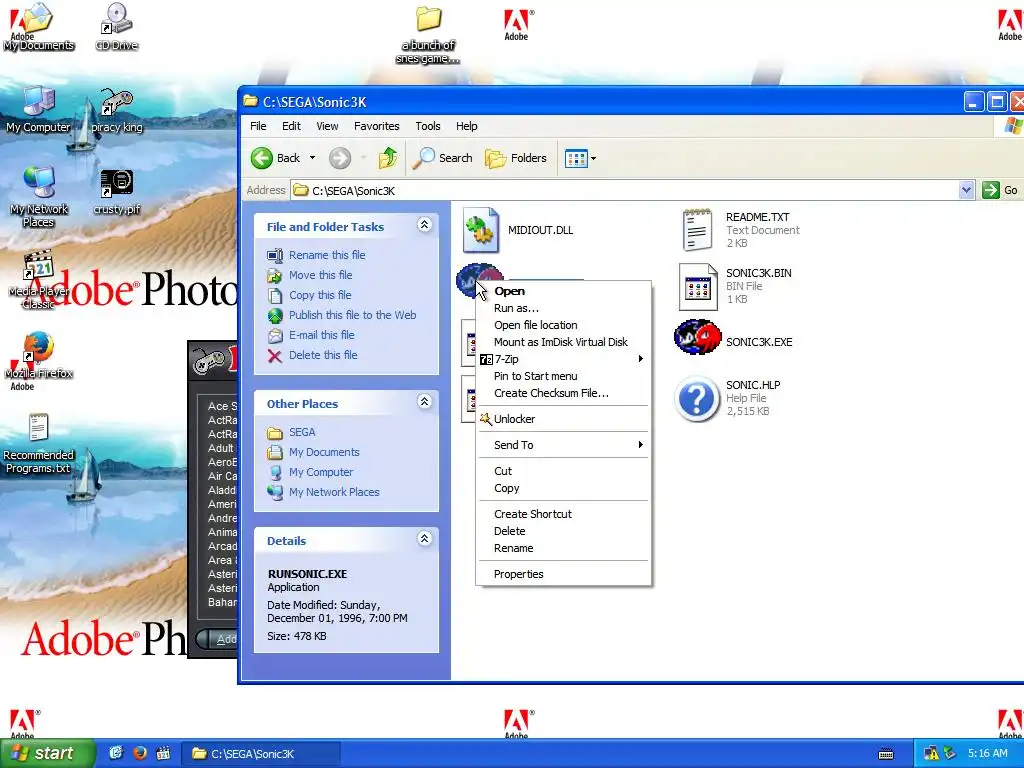
Task: Expand the Address bar dropdown
Action: point(967,190)
